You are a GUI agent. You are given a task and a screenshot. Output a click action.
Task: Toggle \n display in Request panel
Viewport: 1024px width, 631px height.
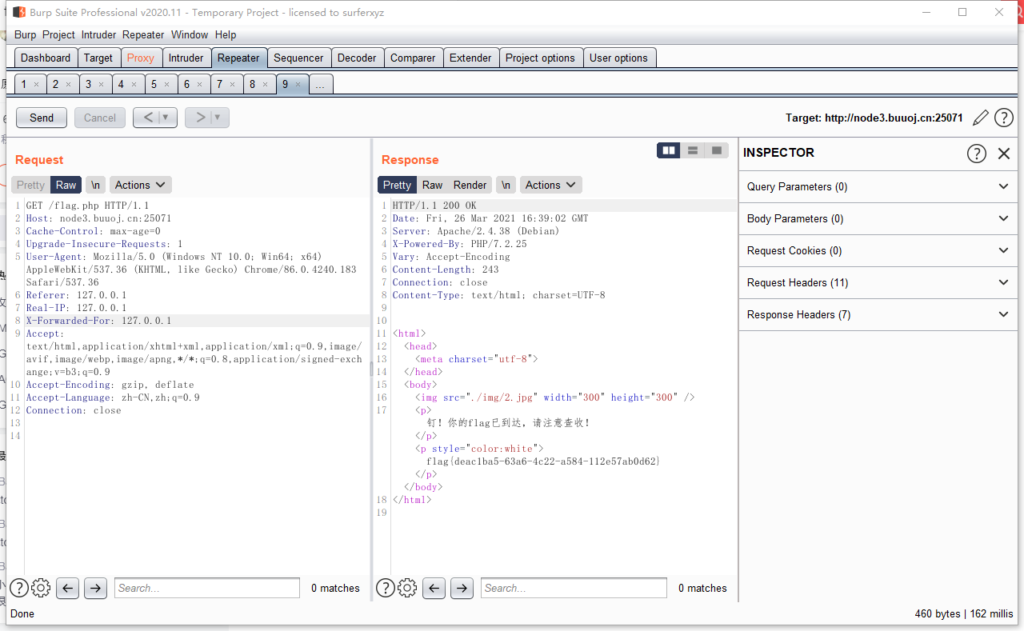coord(95,185)
